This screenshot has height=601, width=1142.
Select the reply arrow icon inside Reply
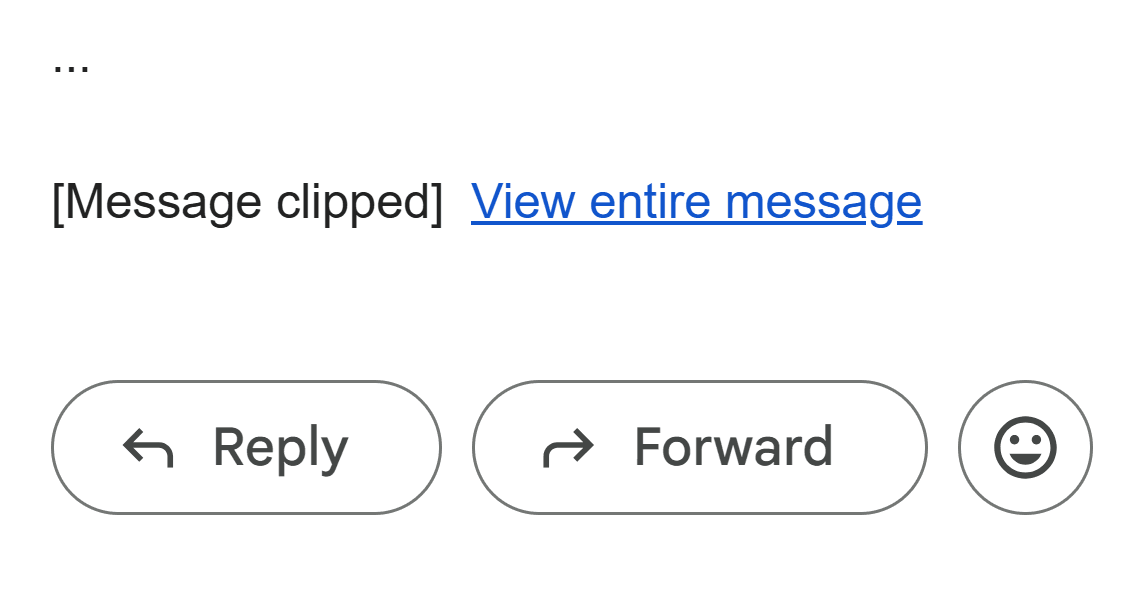click(x=152, y=446)
